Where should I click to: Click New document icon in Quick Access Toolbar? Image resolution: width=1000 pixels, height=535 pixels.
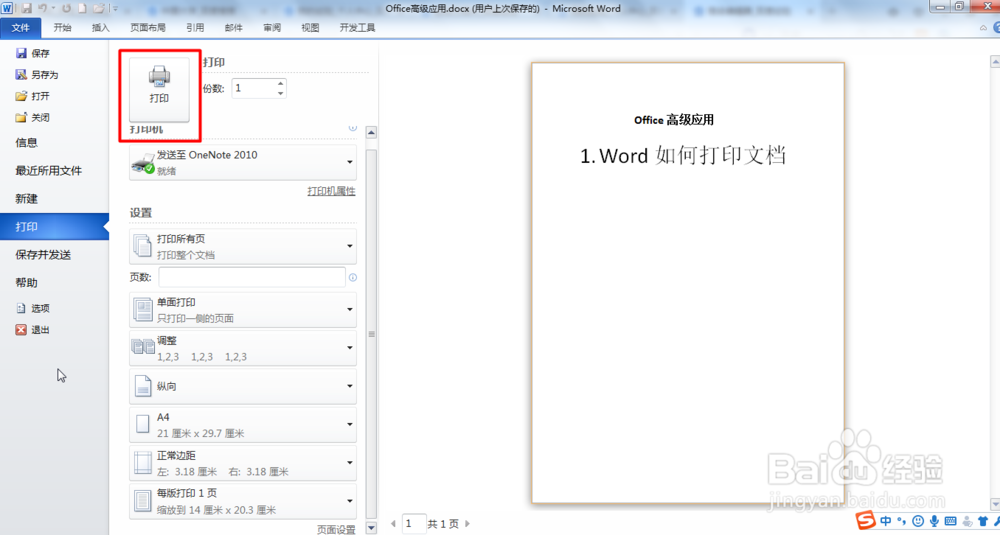click(82, 8)
